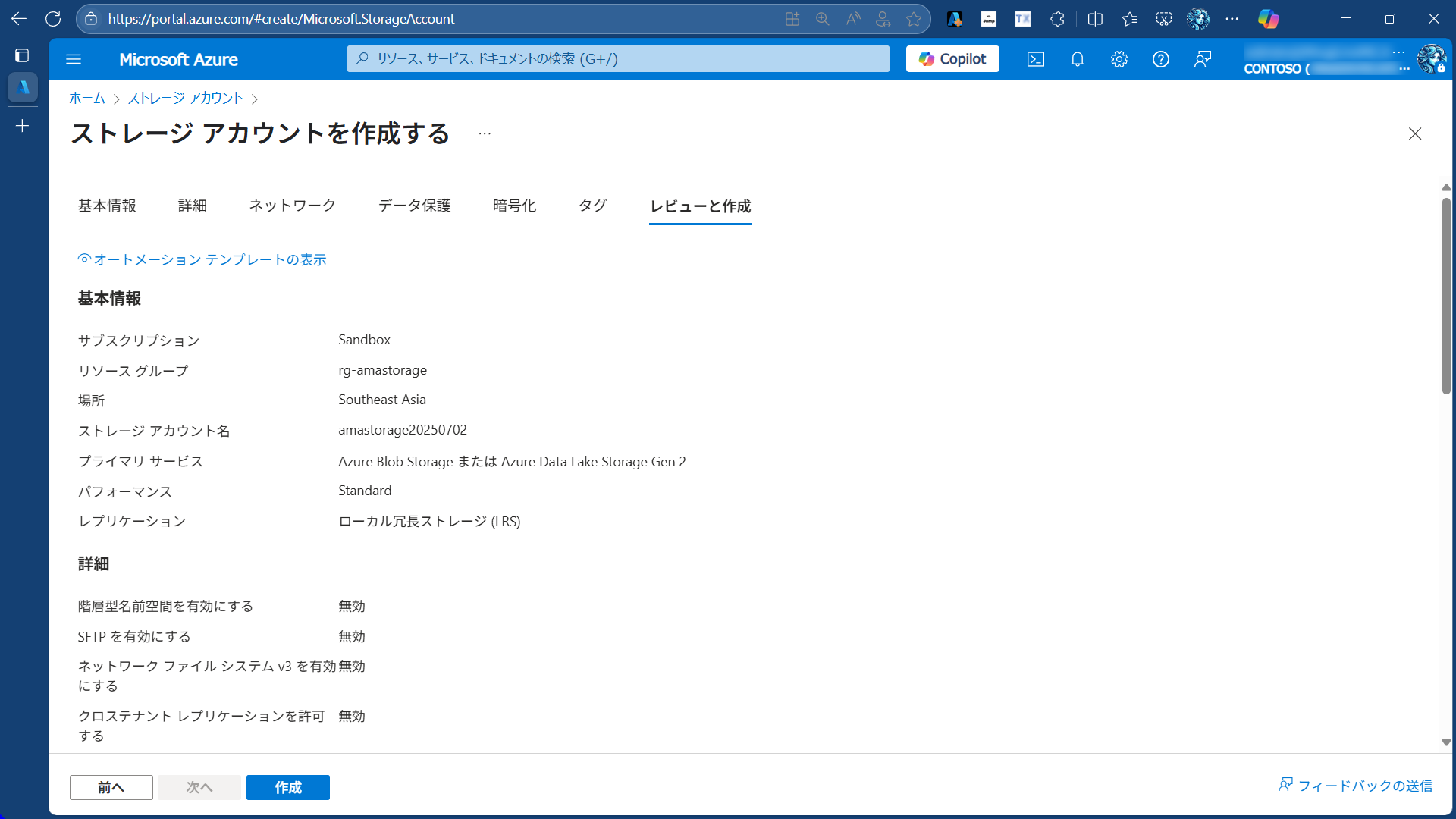View site information lock icon
1456x819 pixels.
coord(91,19)
